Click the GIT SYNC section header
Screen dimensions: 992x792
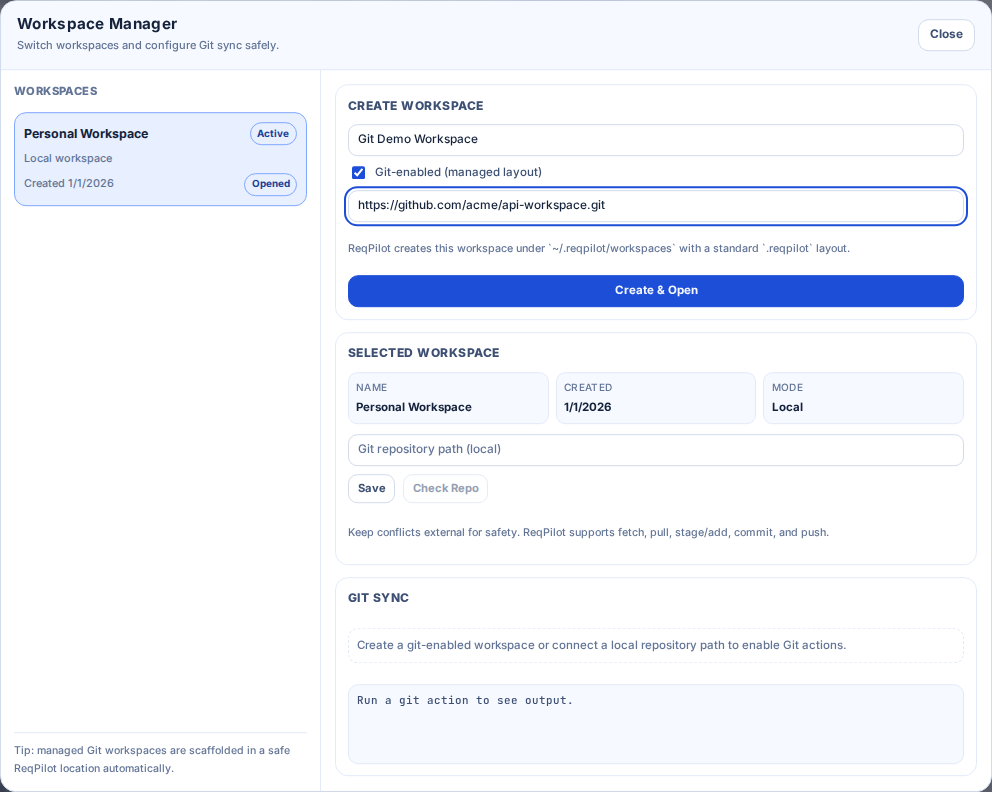click(377, 597)
